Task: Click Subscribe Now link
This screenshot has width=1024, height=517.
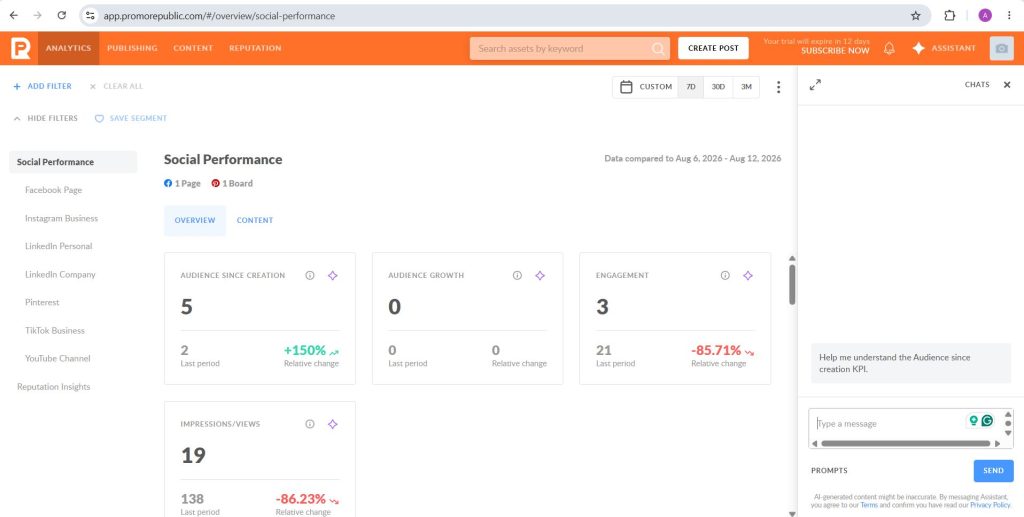Action: click(835, 51)
